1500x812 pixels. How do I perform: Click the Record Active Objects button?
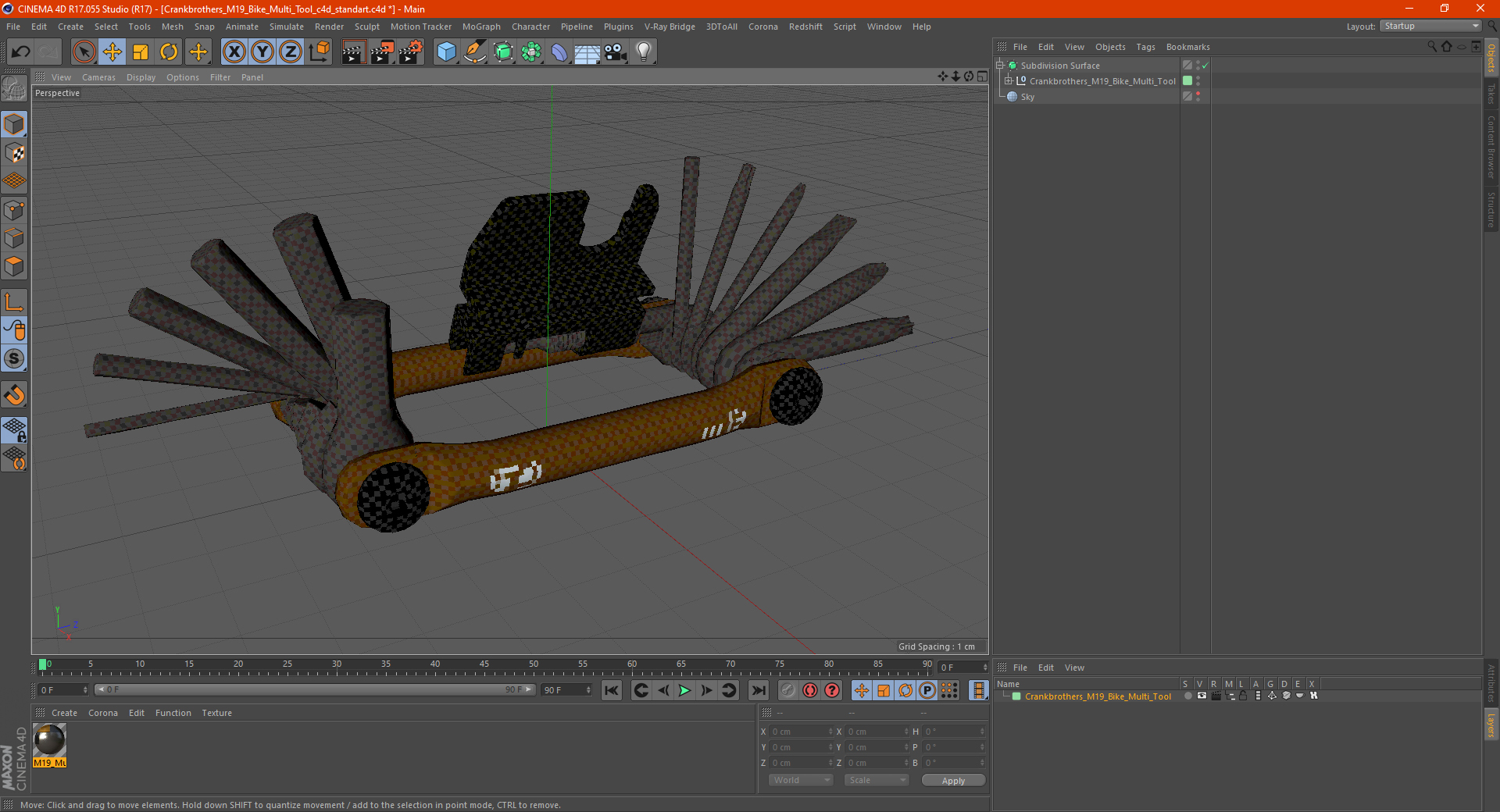[x=788, y=690]
